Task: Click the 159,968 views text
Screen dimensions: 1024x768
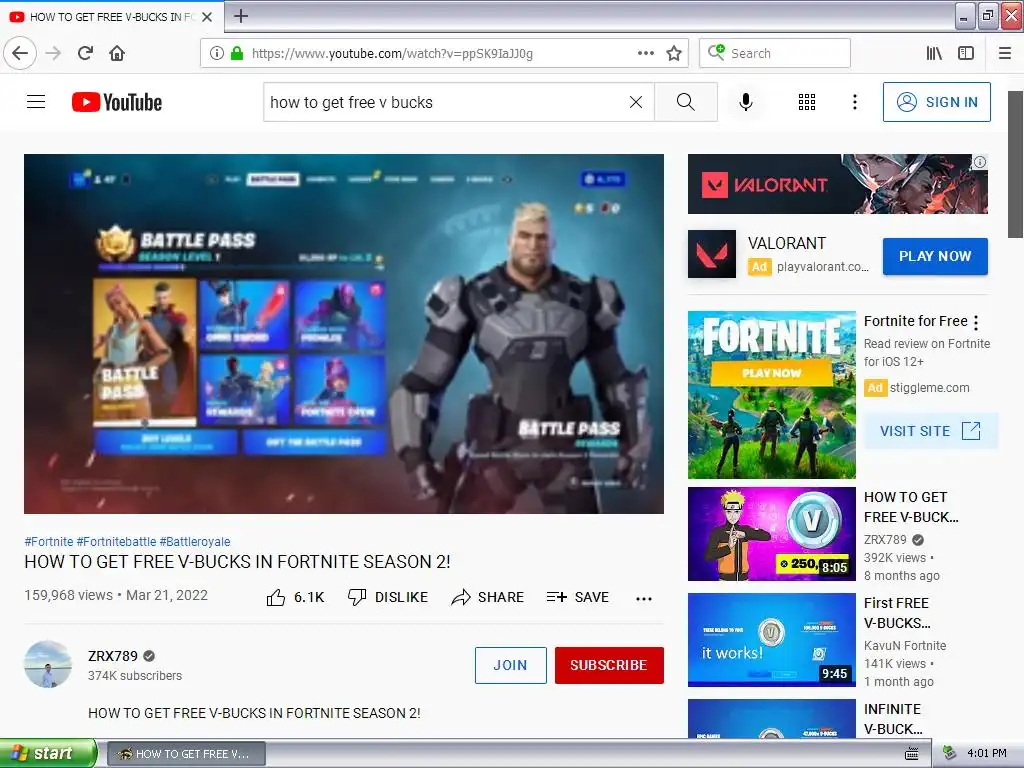Action: pyautogui.click(x=69, y=595)
